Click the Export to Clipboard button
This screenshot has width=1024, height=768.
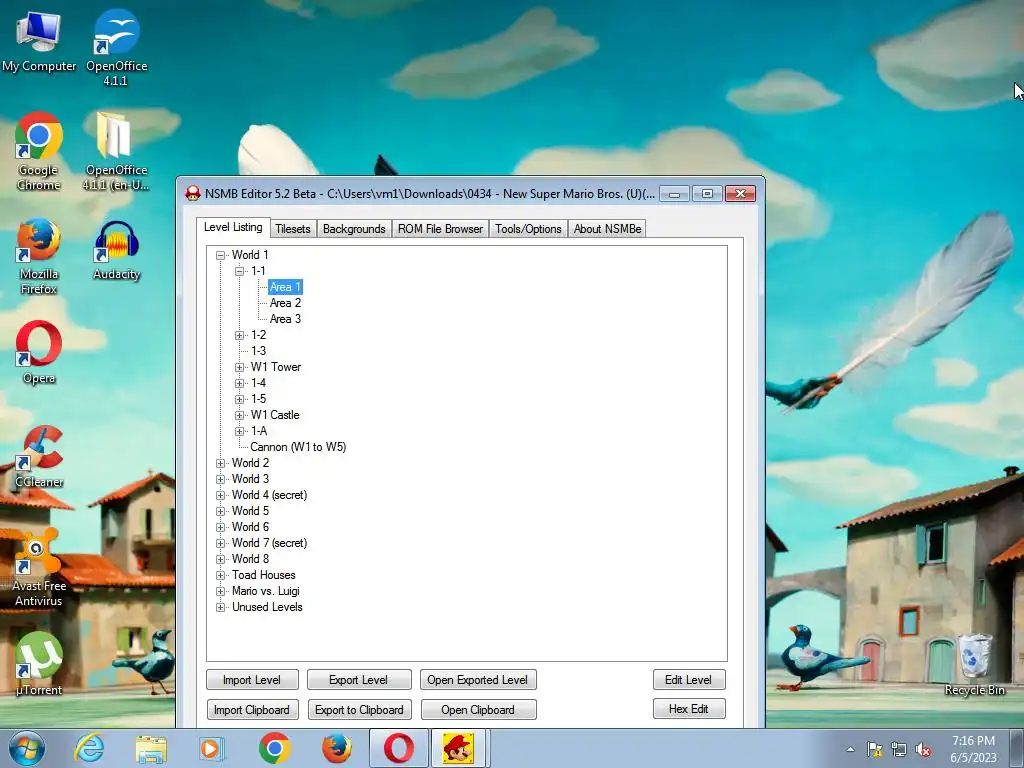(359, 710)
